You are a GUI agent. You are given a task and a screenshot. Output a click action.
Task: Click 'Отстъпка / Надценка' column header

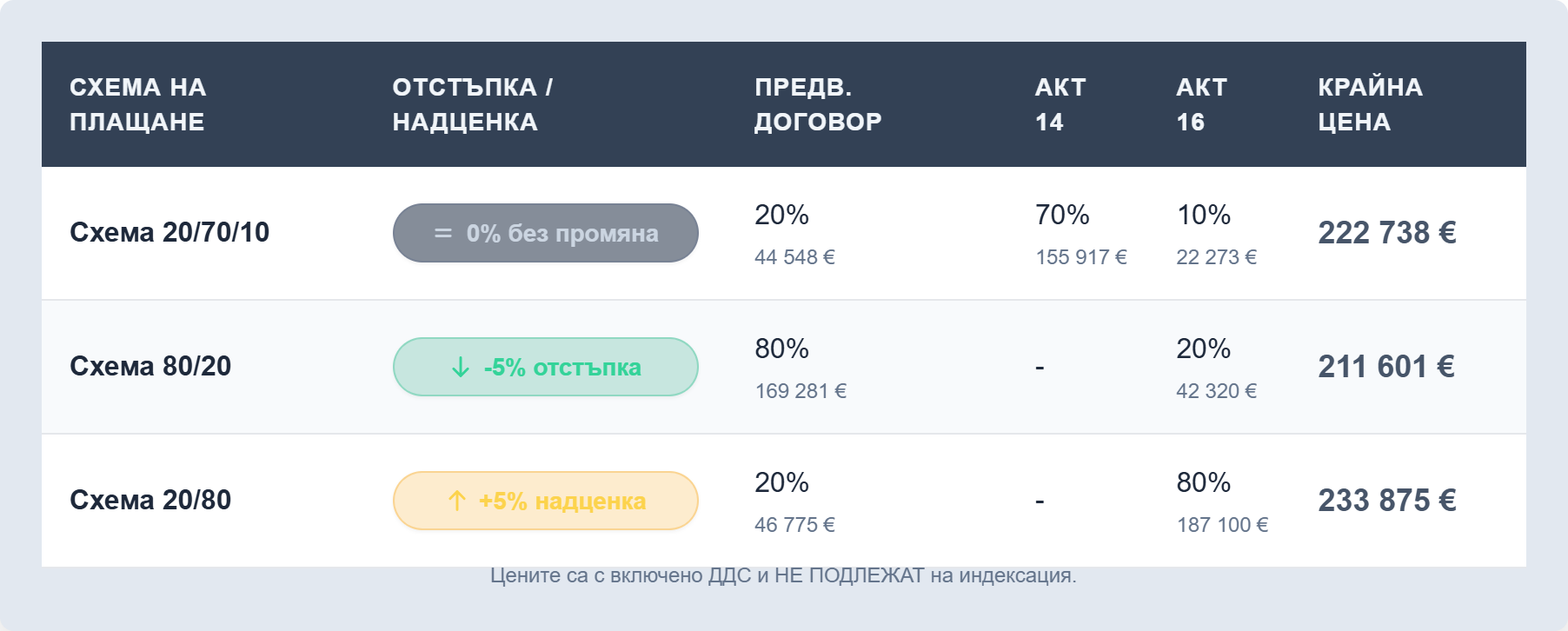coord(473,104)
